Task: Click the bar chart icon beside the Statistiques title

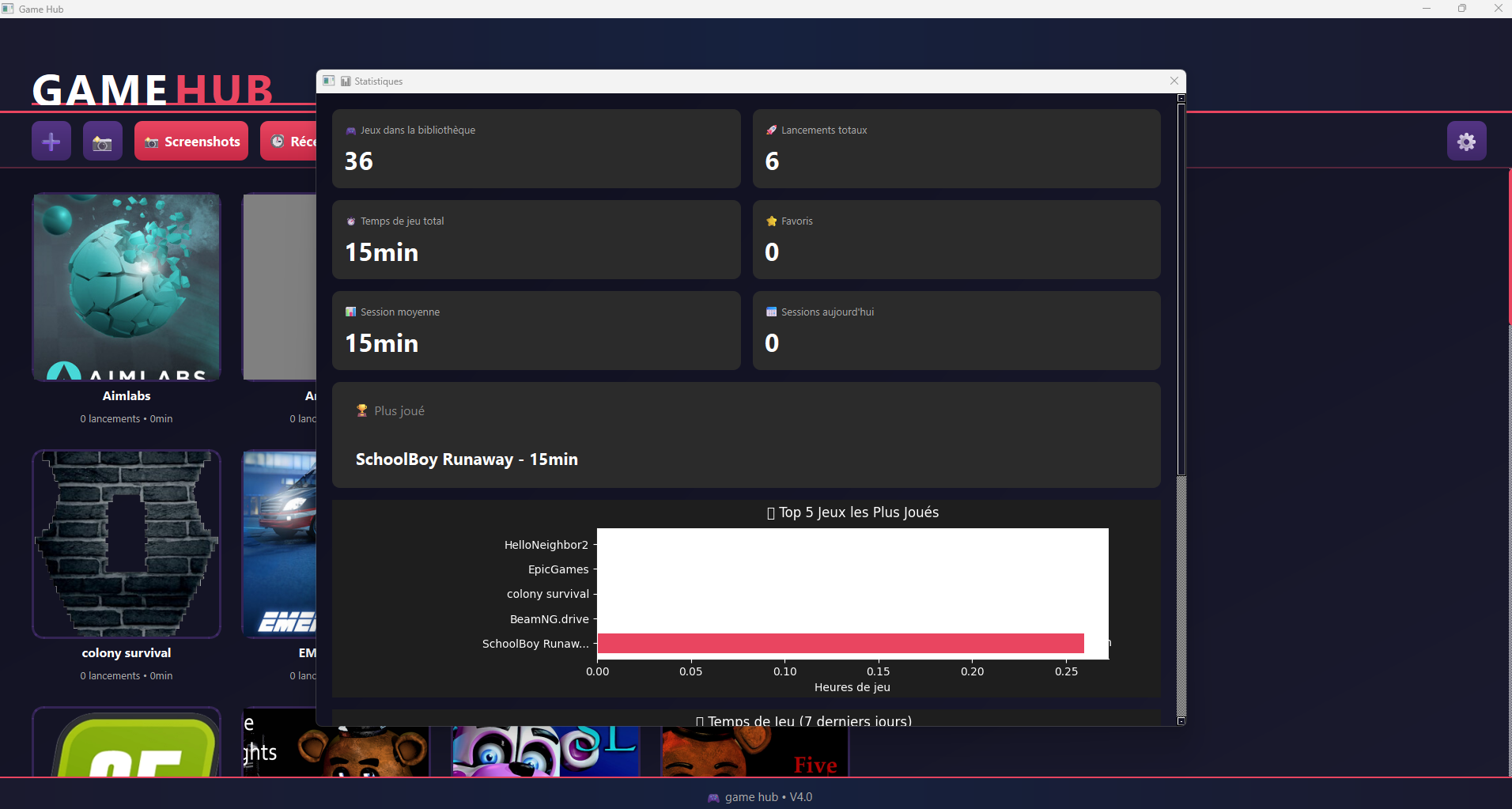Action: [346, 81]
